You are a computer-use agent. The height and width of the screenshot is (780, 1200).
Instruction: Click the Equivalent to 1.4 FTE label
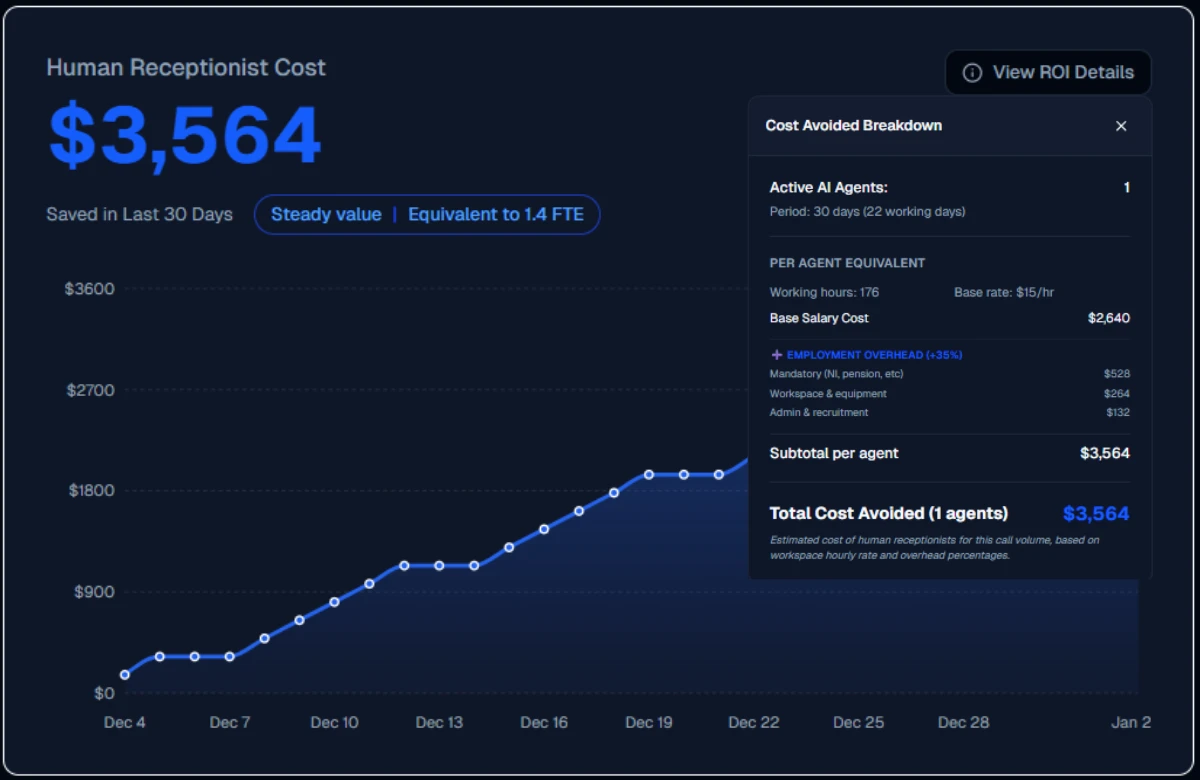click(496, 215)
